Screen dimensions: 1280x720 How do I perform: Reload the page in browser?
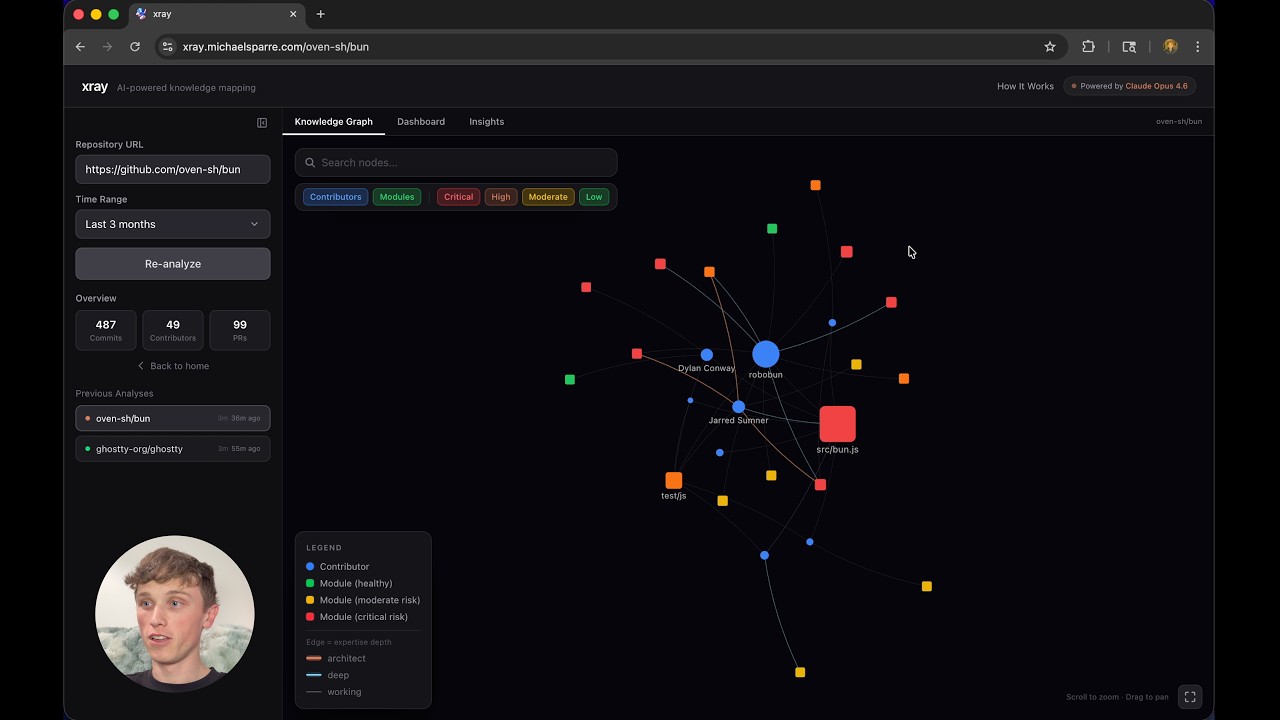[x=135, y=46]
